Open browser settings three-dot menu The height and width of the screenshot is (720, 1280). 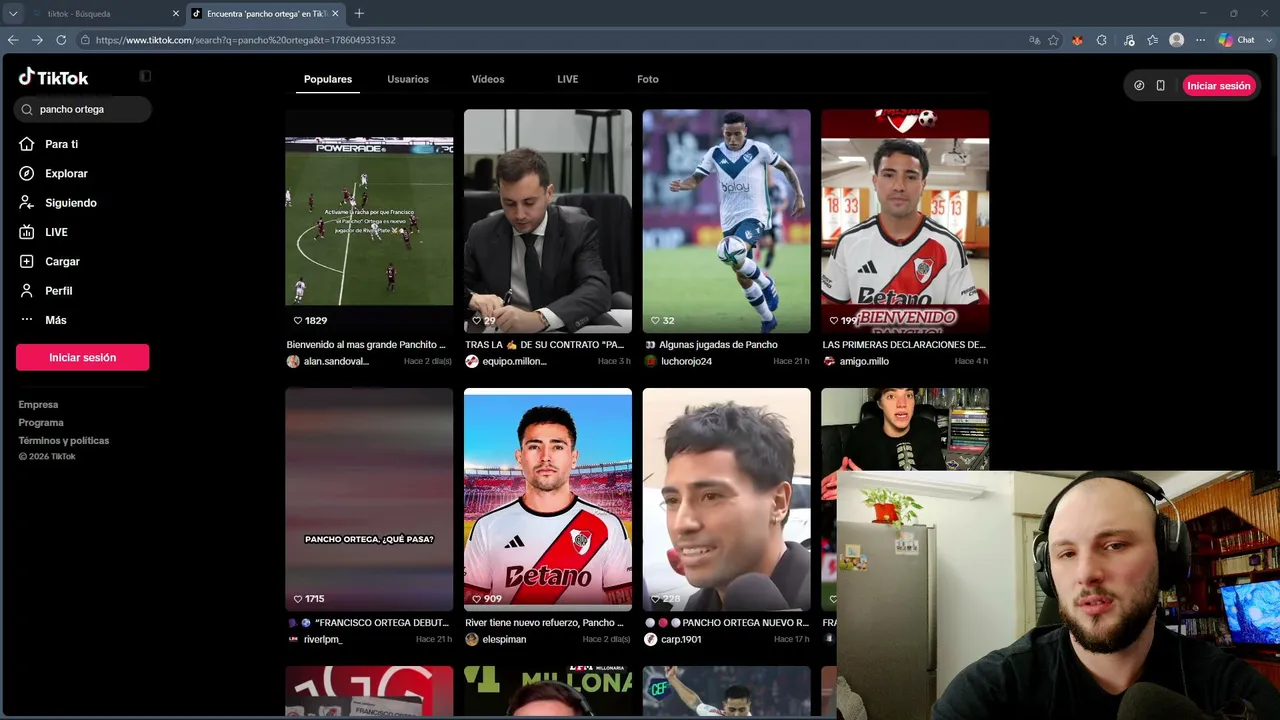[1201, 40]
